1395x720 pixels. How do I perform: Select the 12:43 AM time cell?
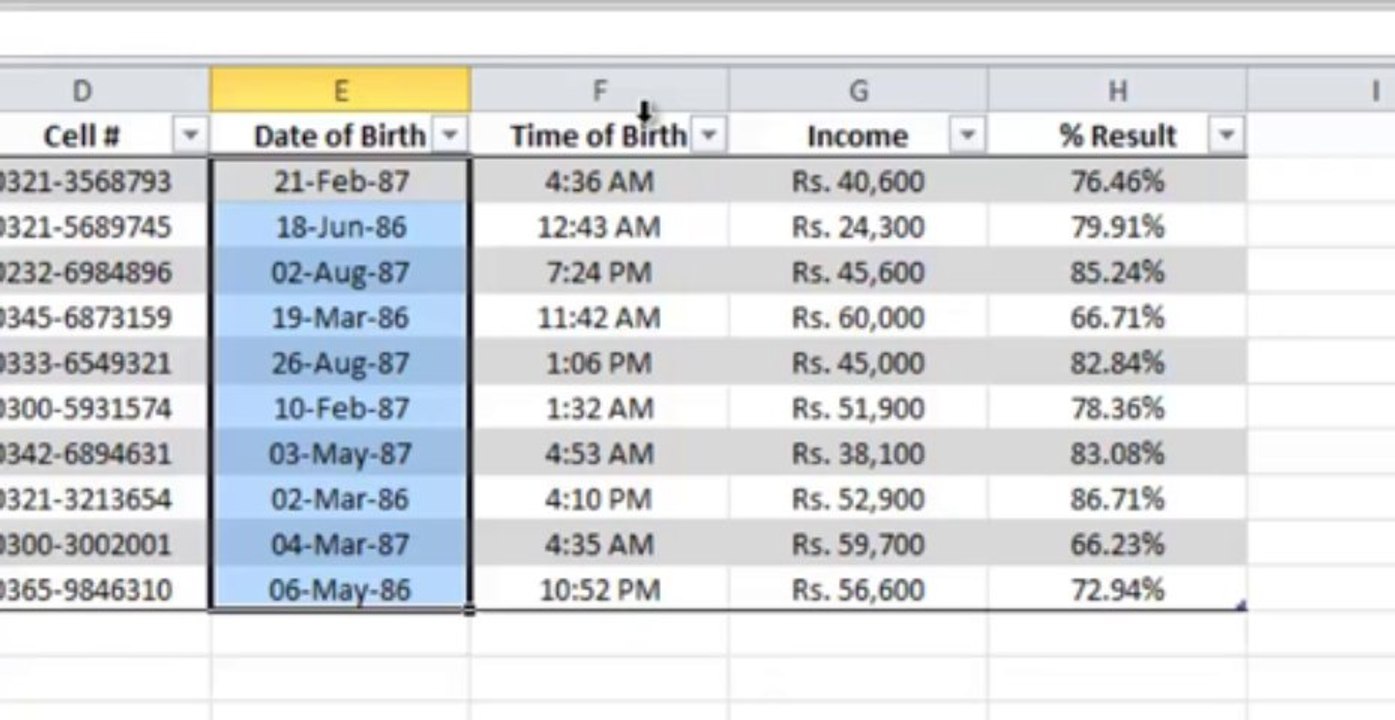pyautogui.click(x=599, y=227)
